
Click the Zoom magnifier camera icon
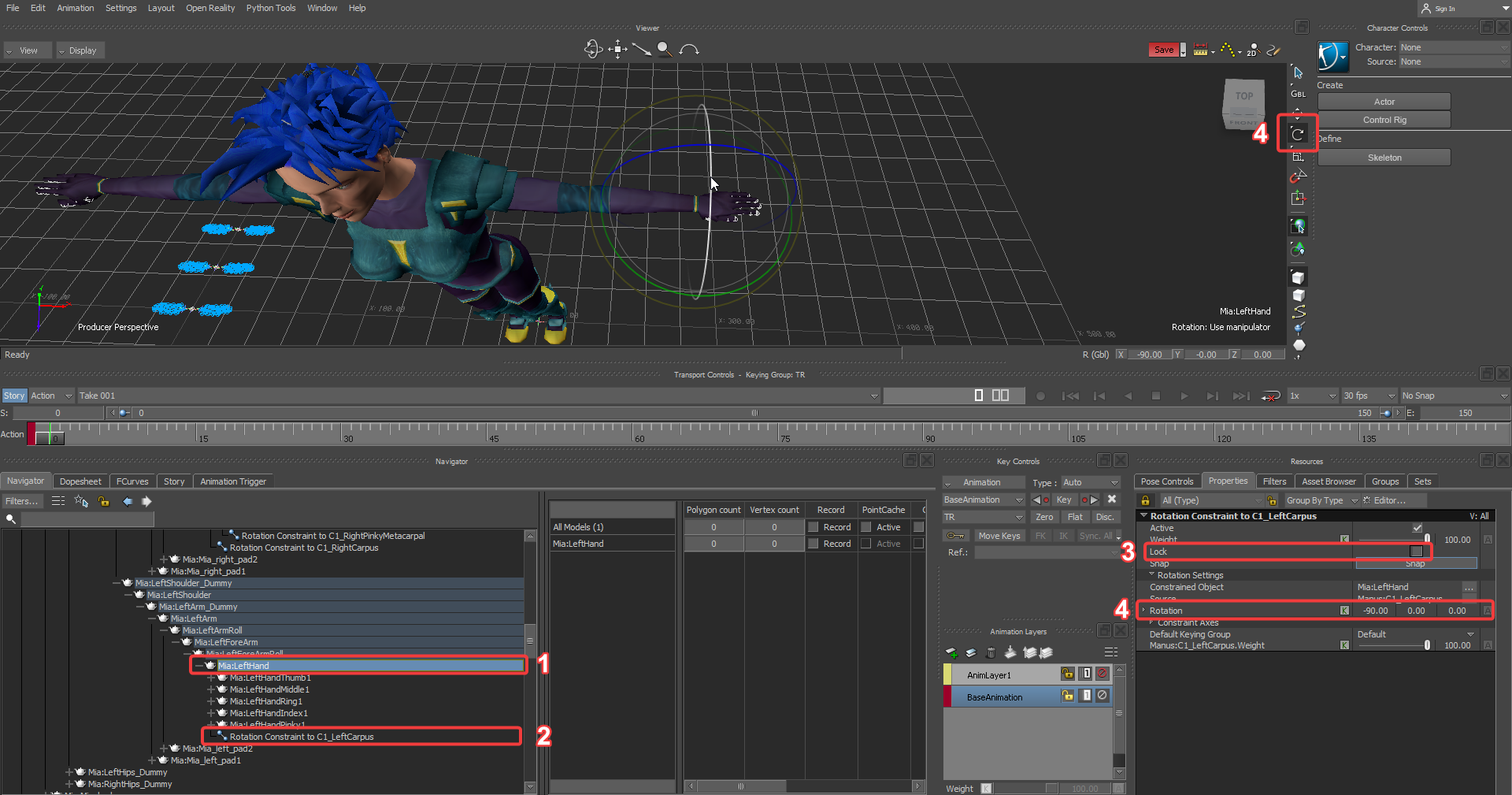pos(665,50)
